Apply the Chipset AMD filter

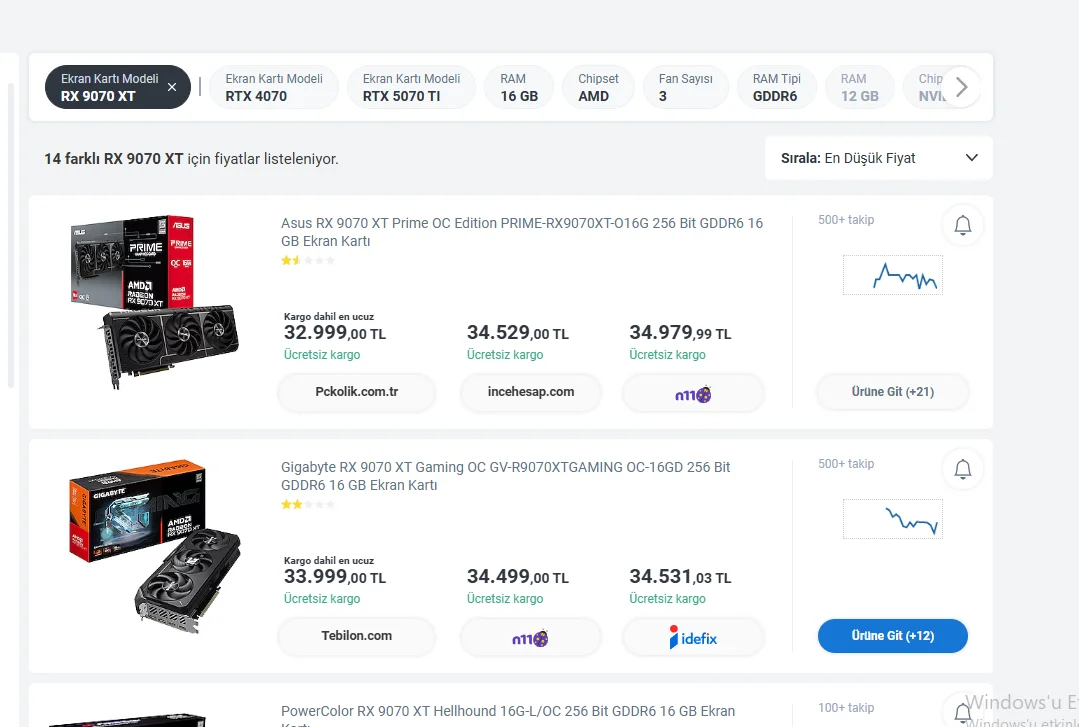tap(597, 88)
